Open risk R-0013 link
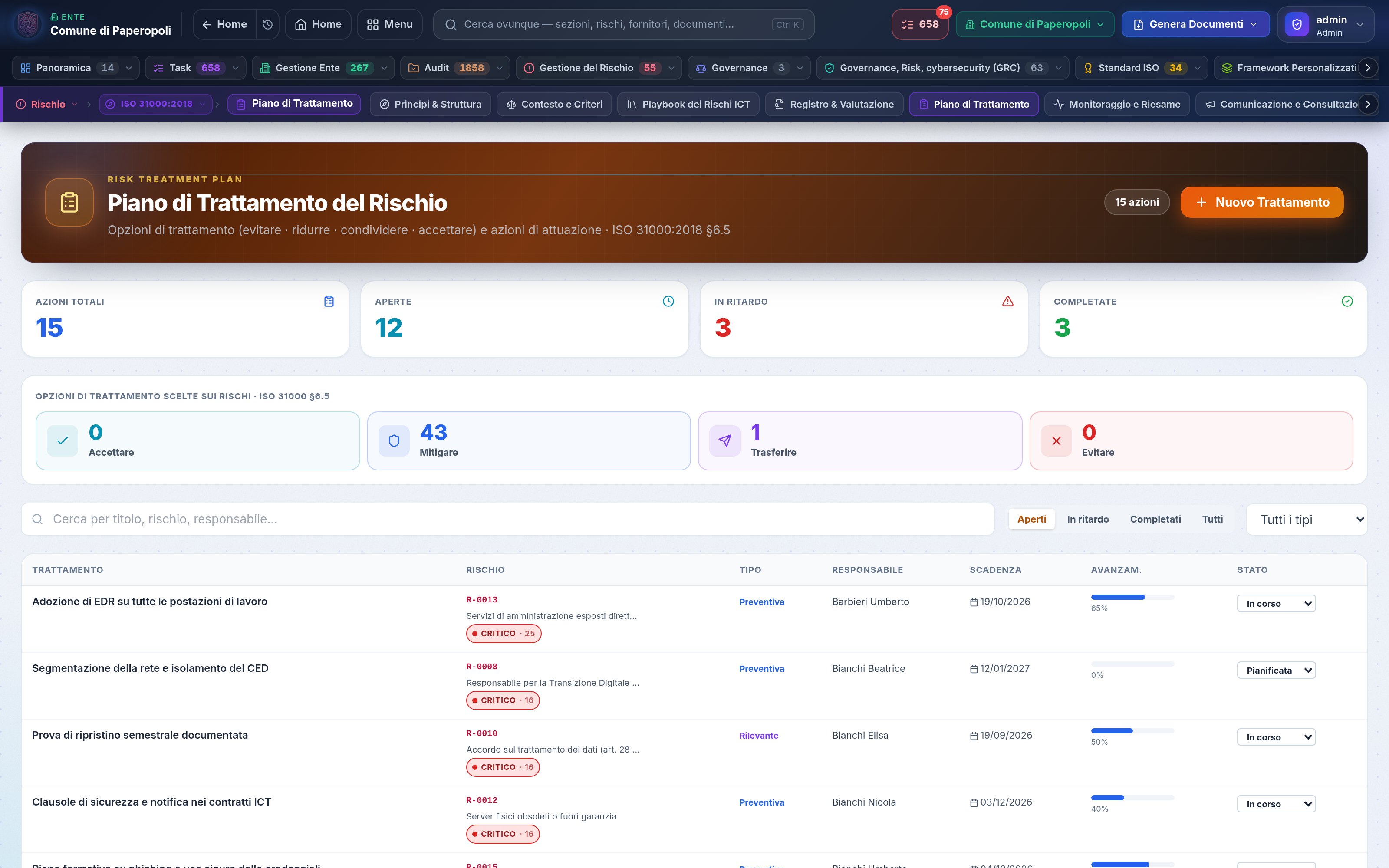 tap(481, 600)
